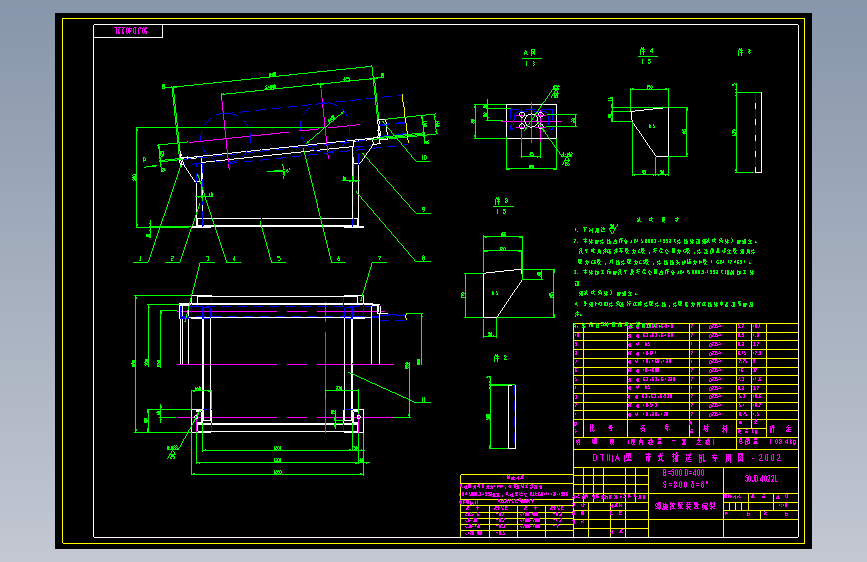Viewport: 867px width, 562px height.
Task: Click part balloon number 8 in main view
Action: point(424,258)
